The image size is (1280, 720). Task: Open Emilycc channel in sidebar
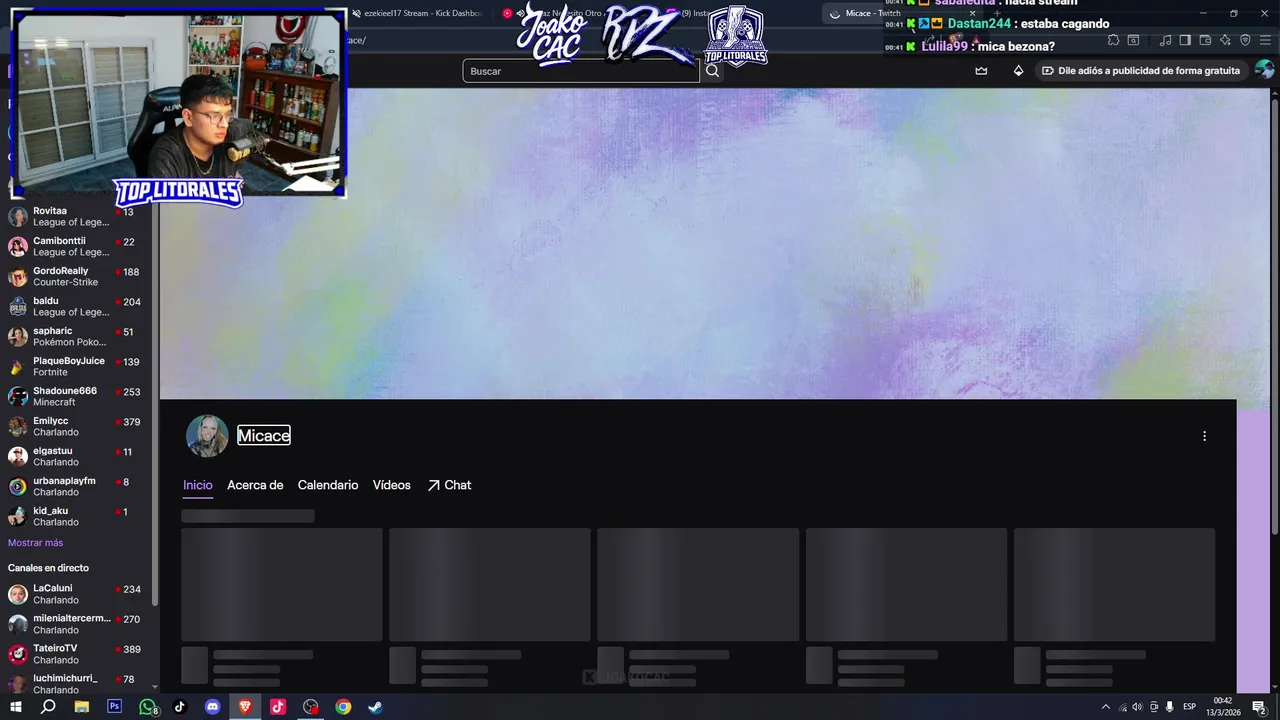pyautogui.click(x=75, y=427)
